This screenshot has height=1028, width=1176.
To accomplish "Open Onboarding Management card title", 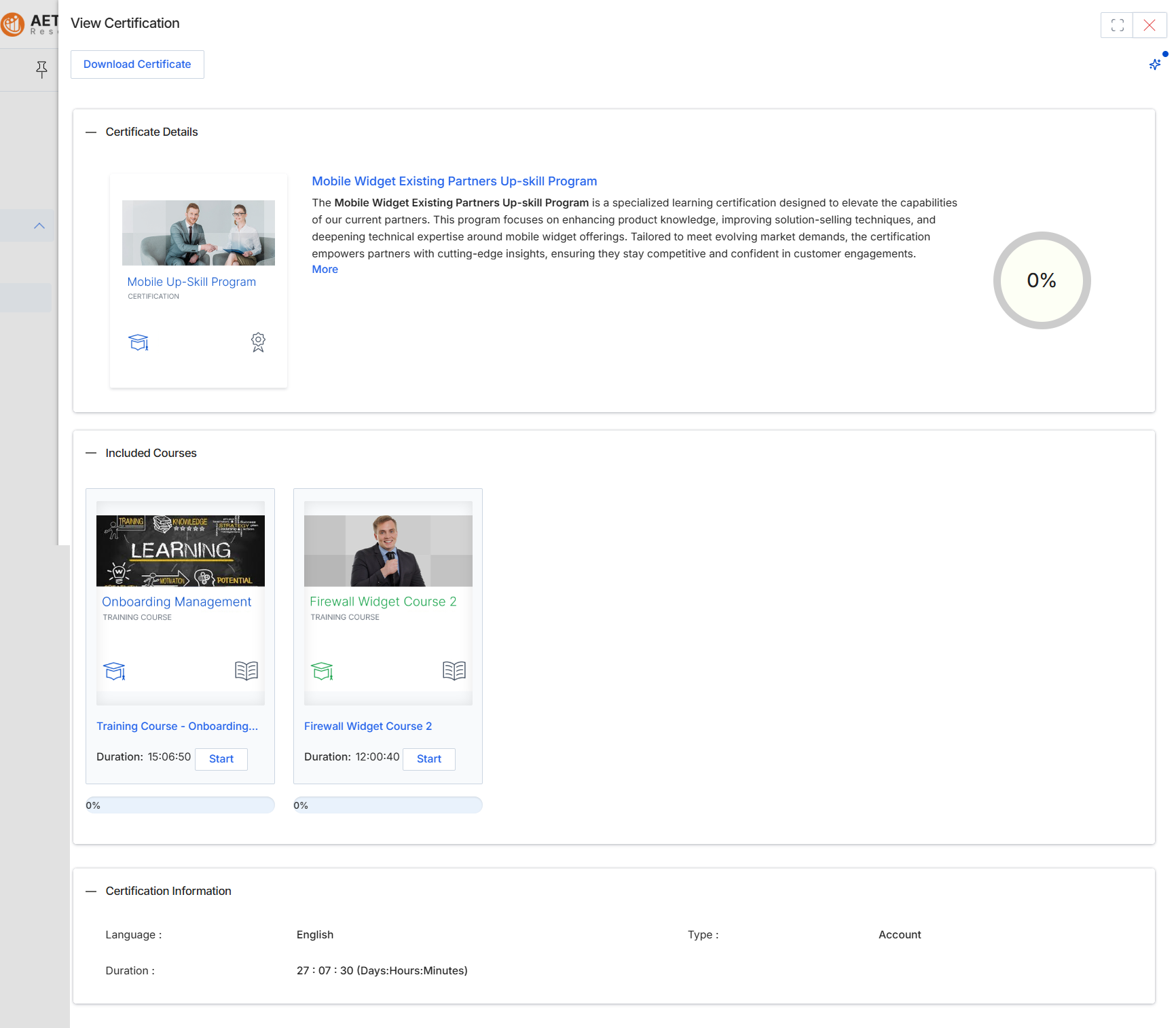I will click(177, 602).
